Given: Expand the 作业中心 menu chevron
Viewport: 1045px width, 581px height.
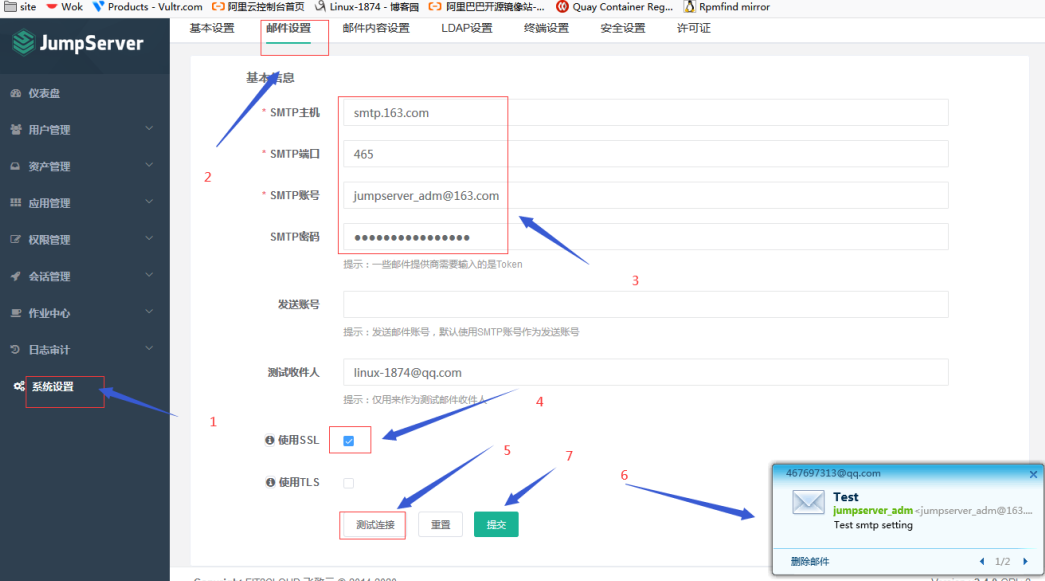Looking at the screenshot, I should (x=149, y=312).
